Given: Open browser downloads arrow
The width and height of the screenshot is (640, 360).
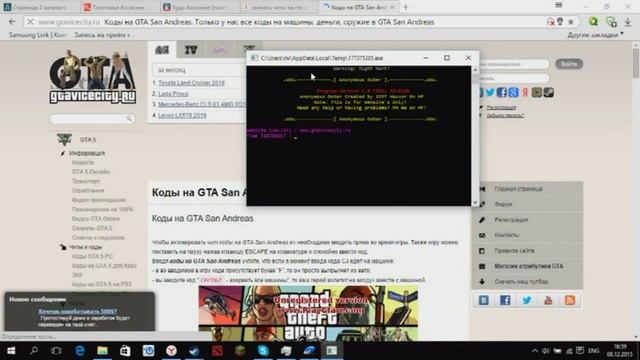Looking at the screenshot, I should pos(628,22).
